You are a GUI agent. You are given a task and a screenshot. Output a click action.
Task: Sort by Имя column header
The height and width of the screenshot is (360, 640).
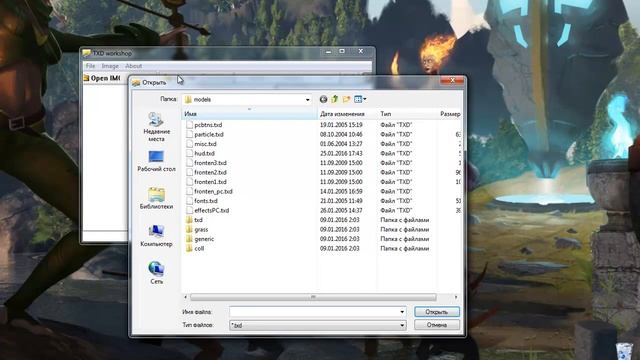tap(249, 114)
